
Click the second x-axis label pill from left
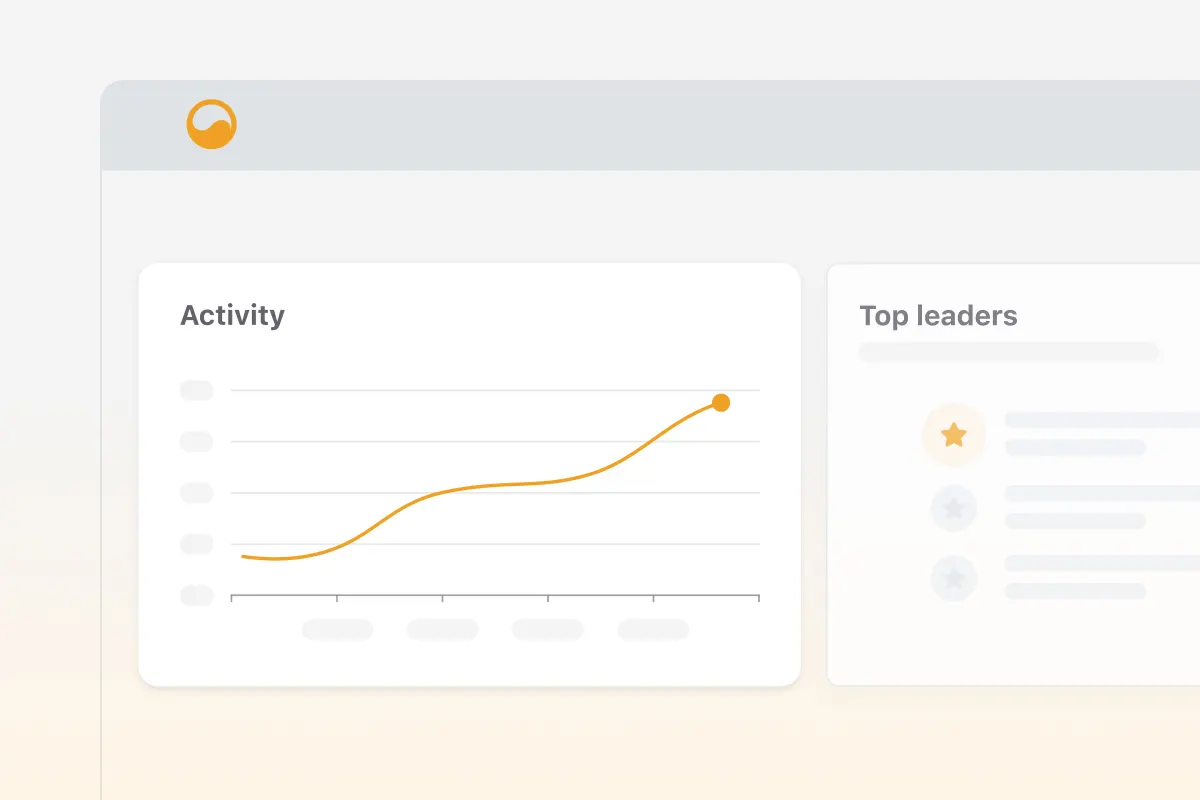click(442, 629)
